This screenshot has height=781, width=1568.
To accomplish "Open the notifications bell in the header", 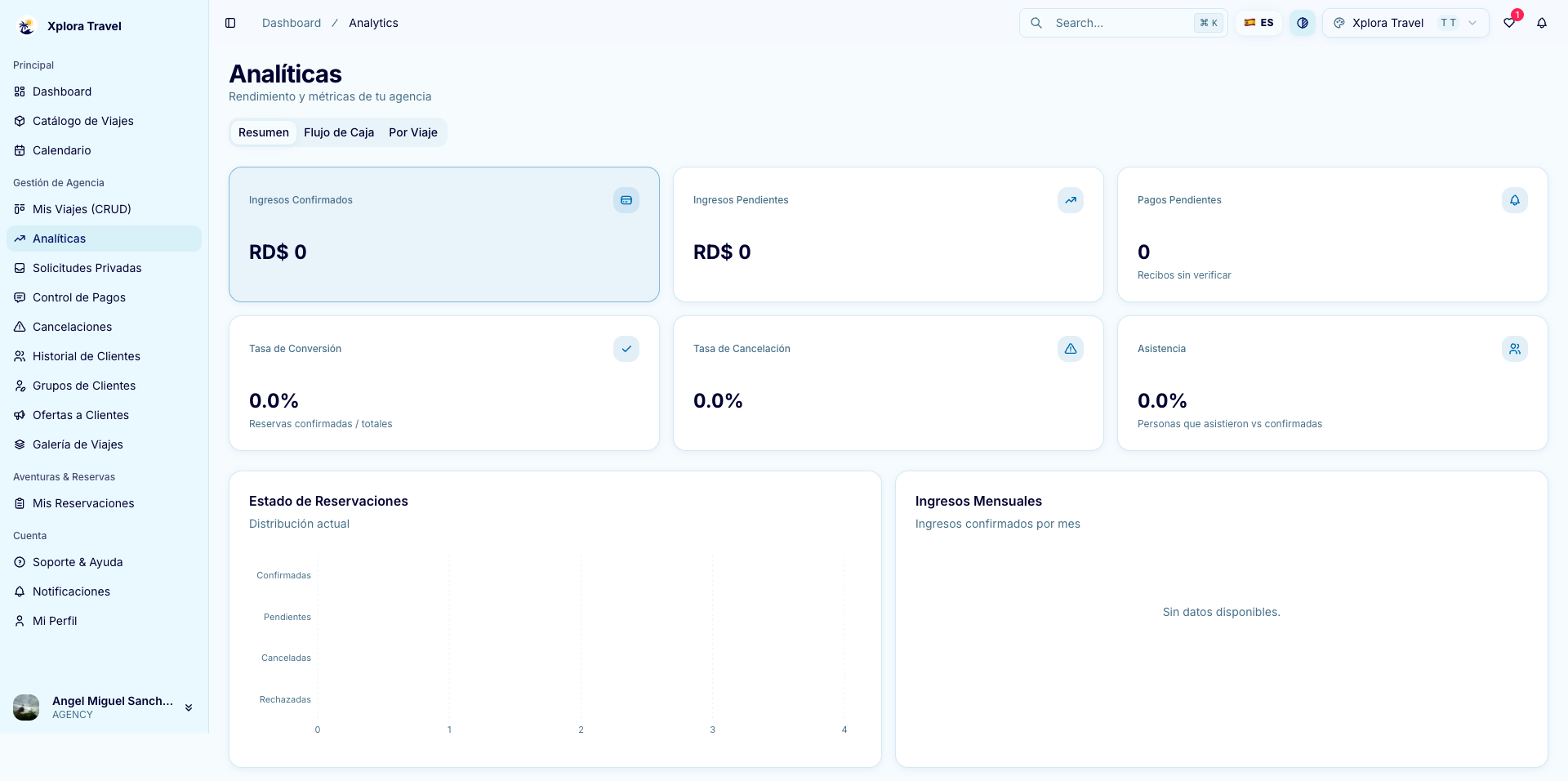I will click(1542, 23).
